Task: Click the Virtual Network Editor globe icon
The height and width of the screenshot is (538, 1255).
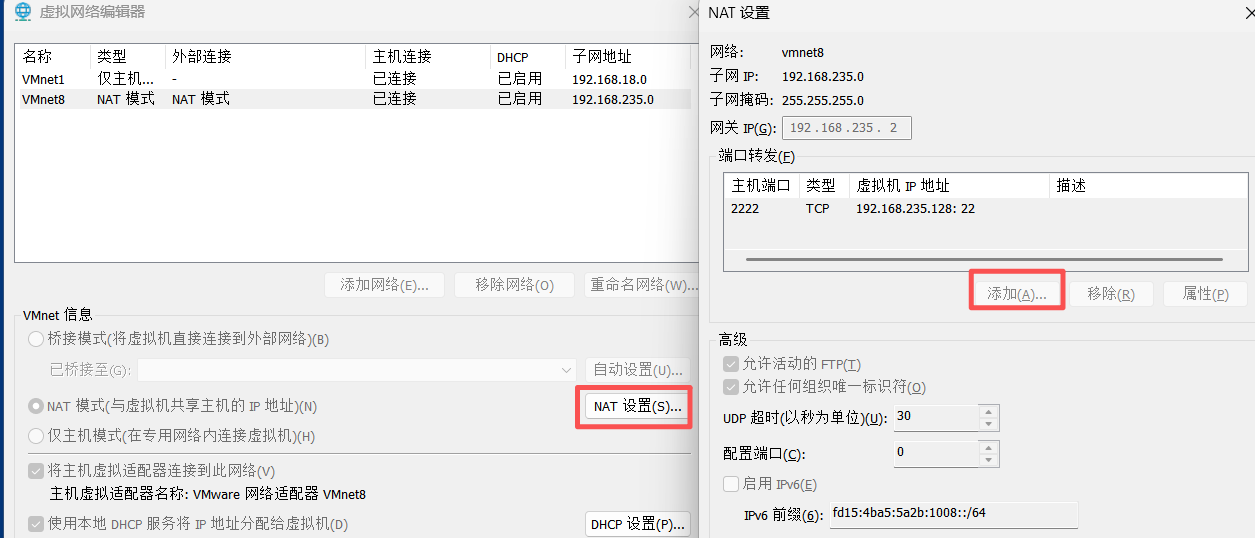Action: pyautogui.click(x=23, y=12)
